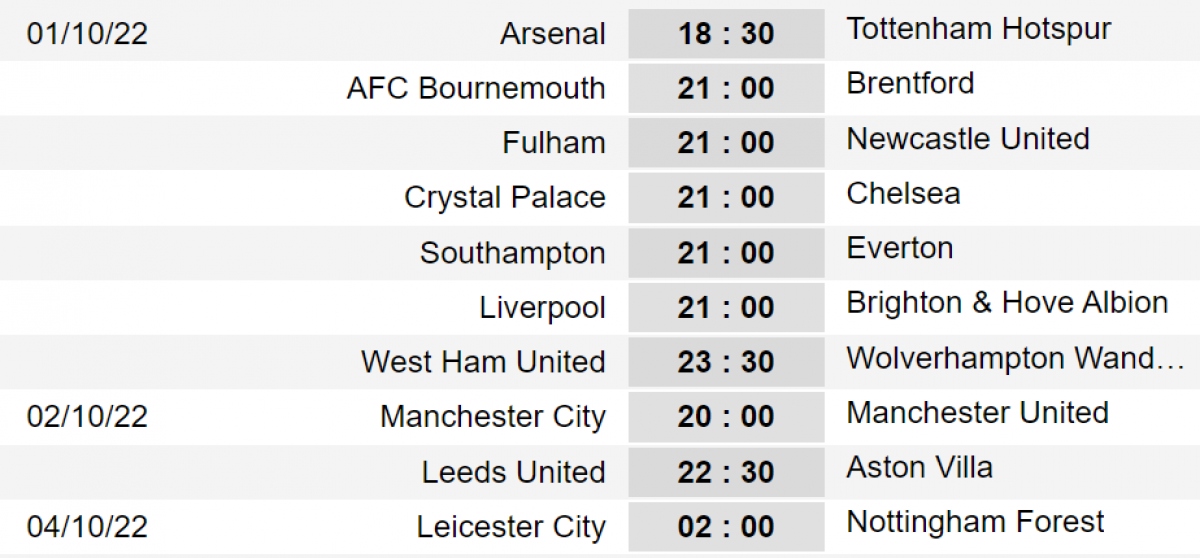Open the Brentford team link
1200x558 pixels.
910,83
